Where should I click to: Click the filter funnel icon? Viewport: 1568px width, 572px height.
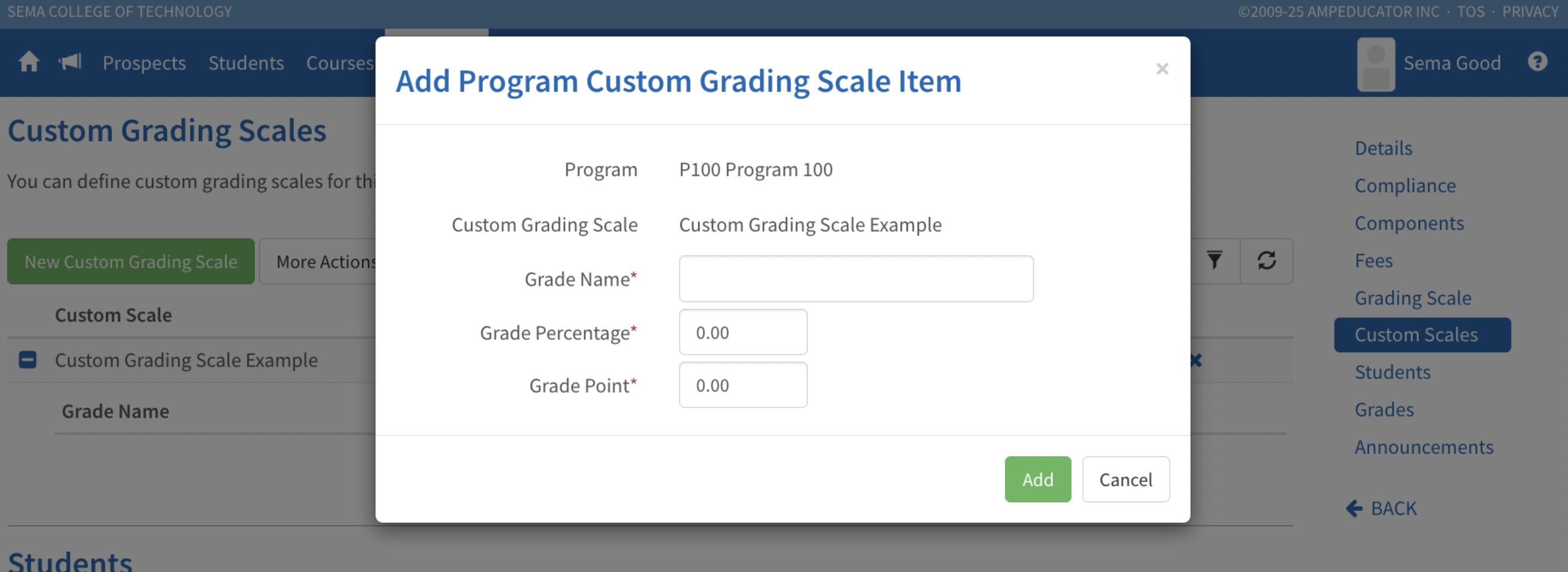point(1214,261)
